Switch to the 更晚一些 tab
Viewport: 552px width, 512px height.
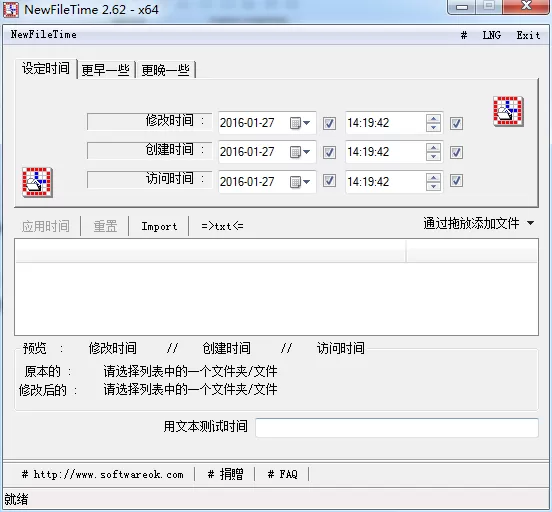(165, 70)
